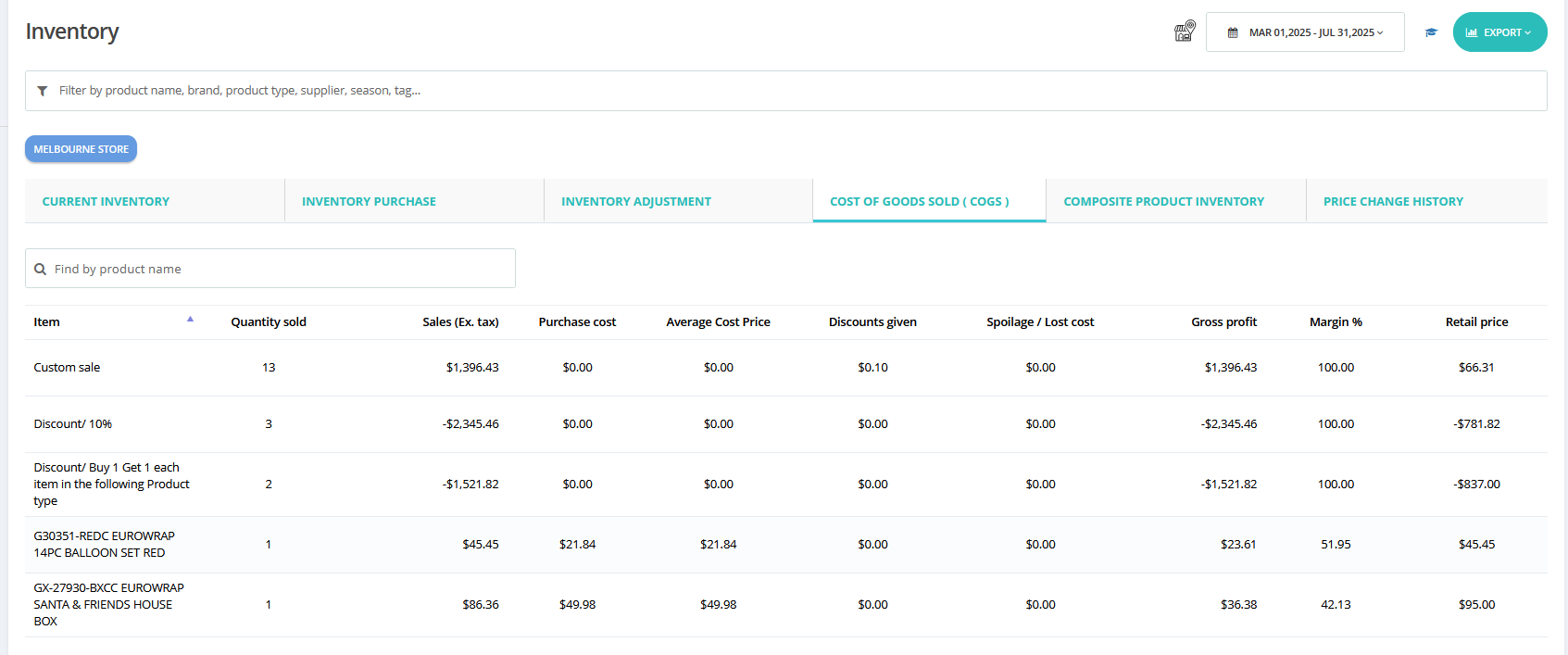Click the -$837.00 retail price value

click(x=1476, y=485)
